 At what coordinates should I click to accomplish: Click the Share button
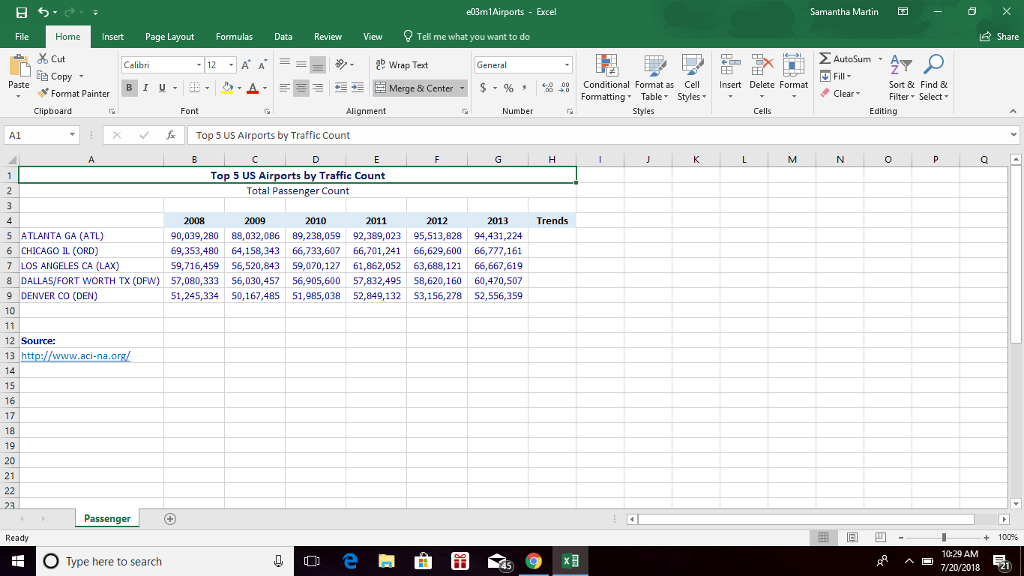coord(998,35)
